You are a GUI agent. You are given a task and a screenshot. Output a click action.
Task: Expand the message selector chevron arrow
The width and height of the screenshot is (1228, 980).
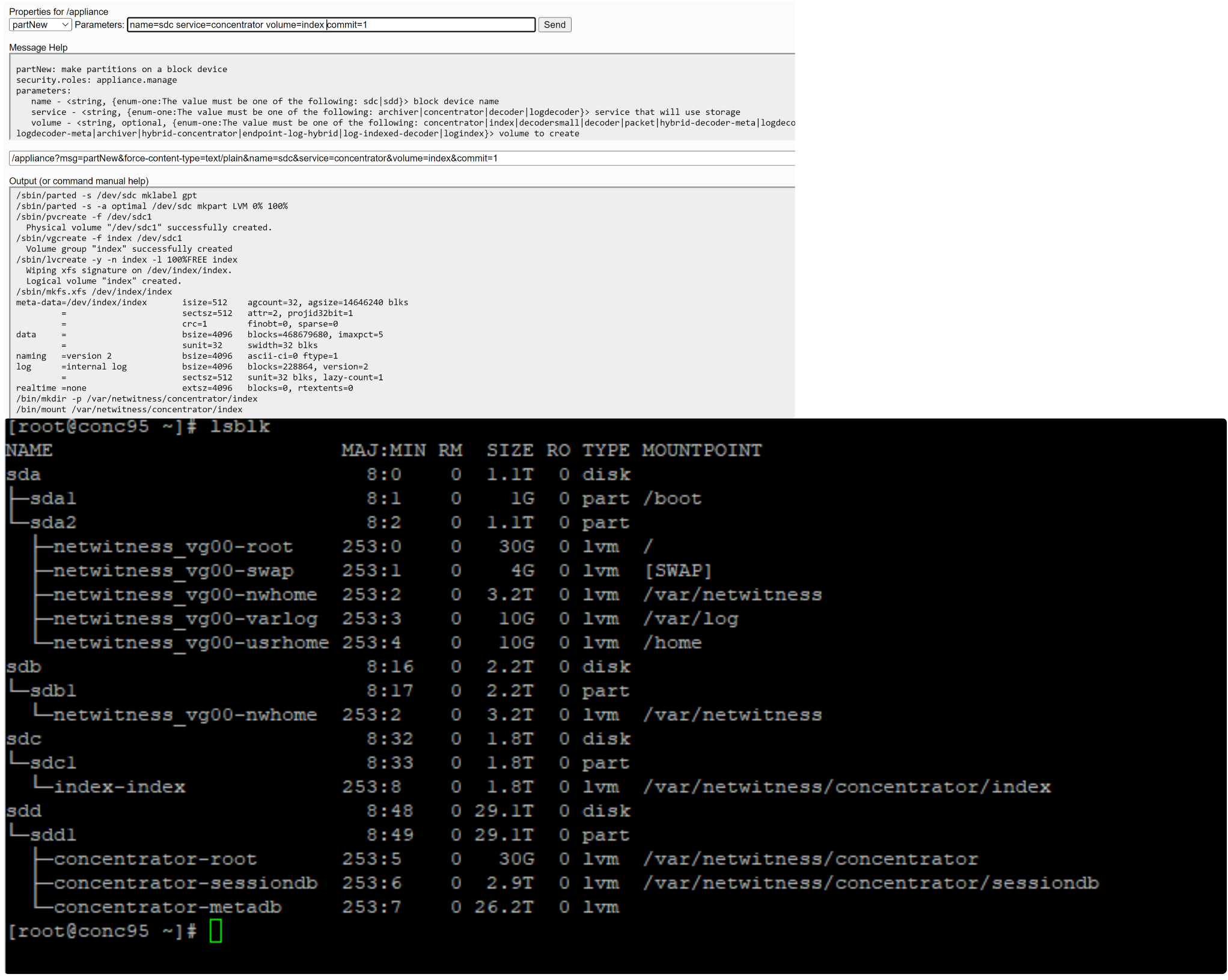66,25
